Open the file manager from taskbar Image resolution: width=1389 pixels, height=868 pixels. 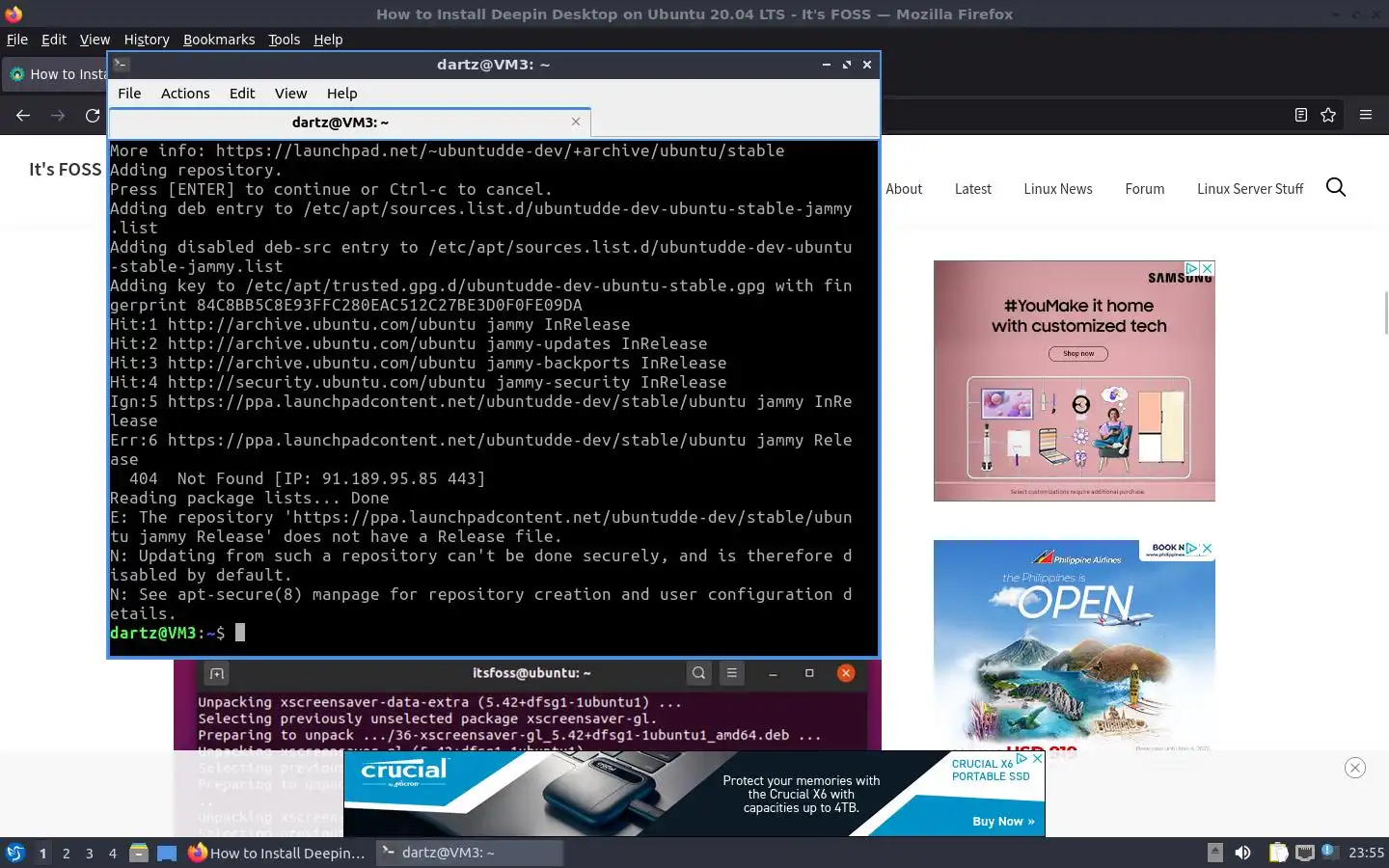[139, 853]
